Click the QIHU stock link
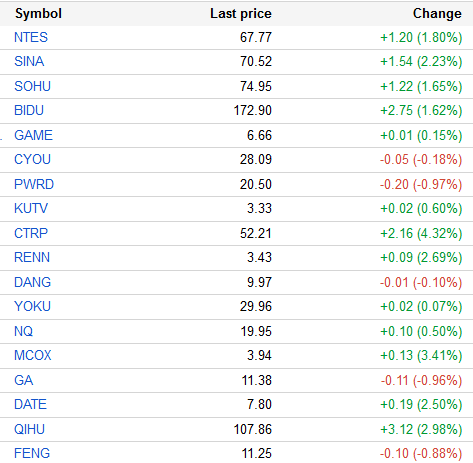This screenshot has height=463, width=473. point(29,429)
